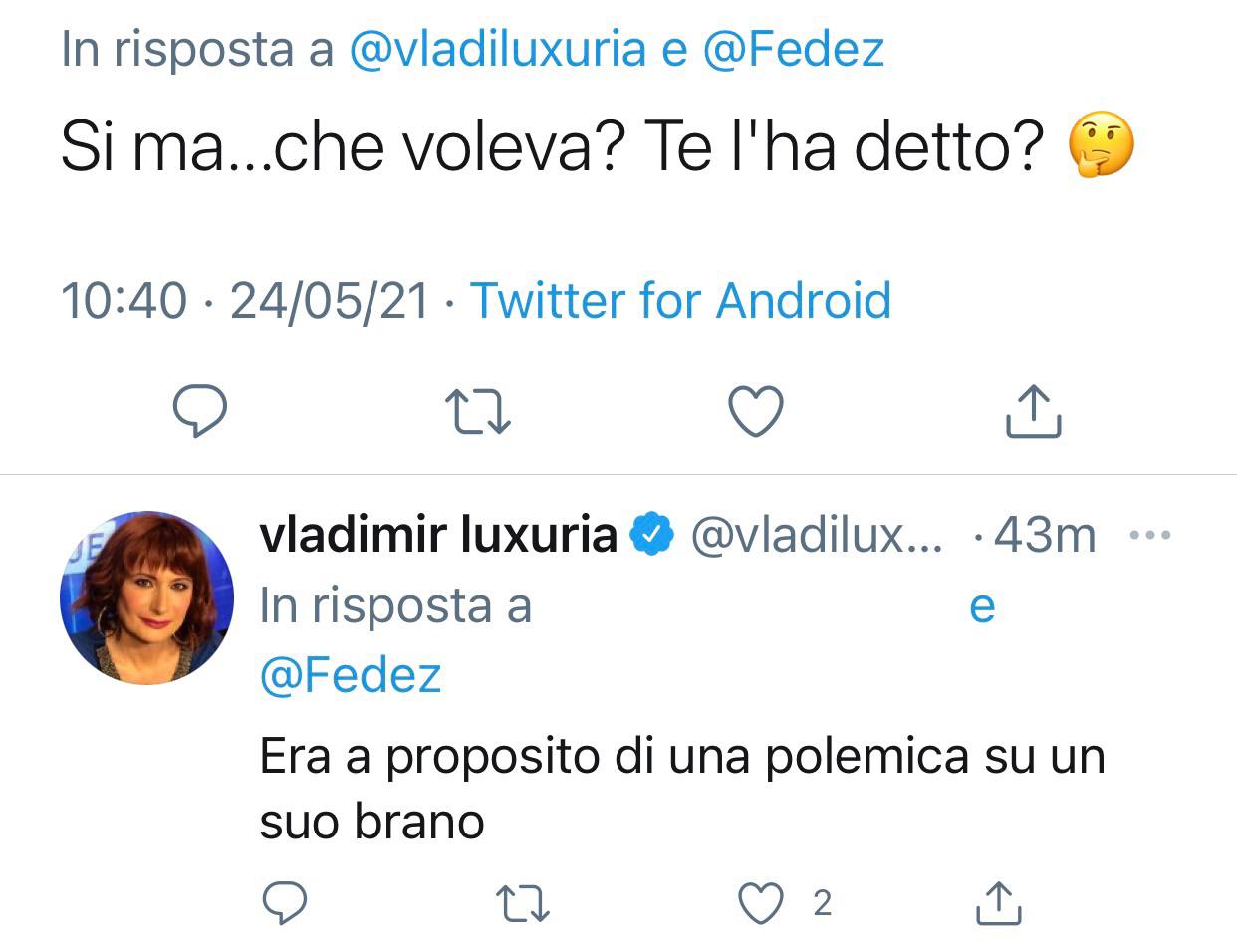Click the 10:40 · 24/05/21 timestamp
Viewport: 1237px width, 952px height.
245,300
